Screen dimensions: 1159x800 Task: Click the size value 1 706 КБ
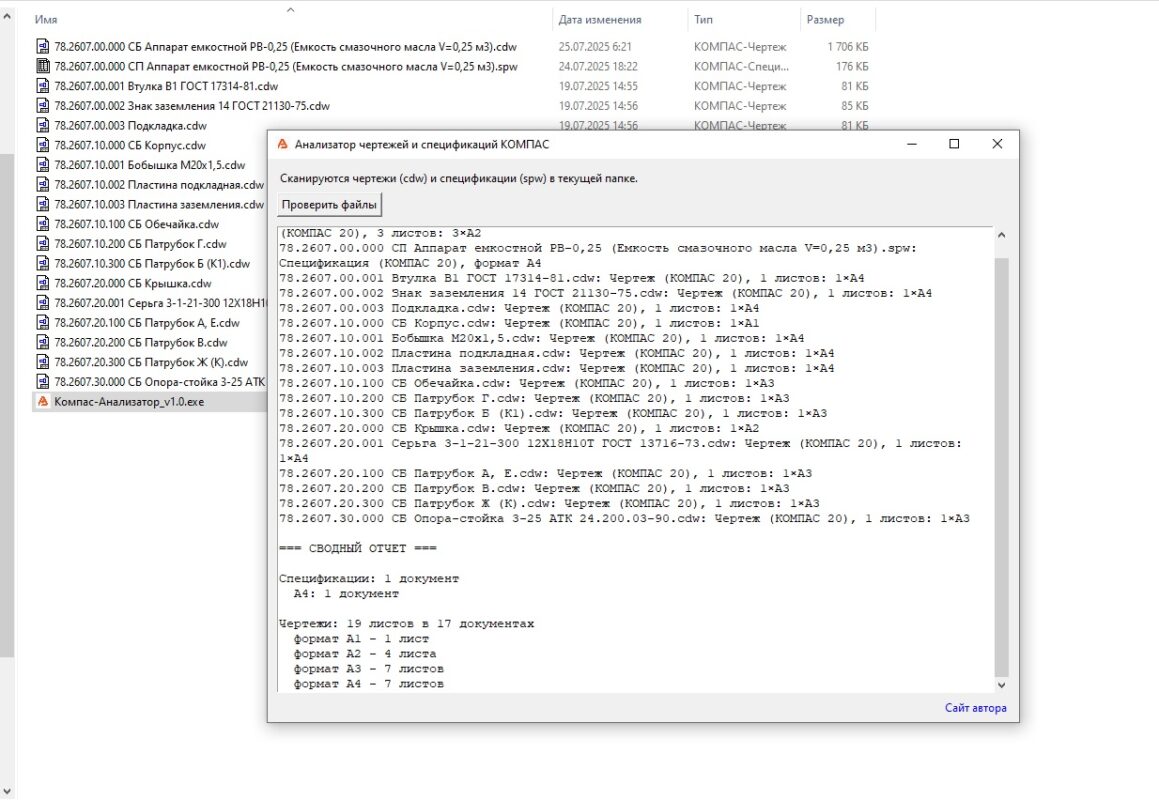tap(848, 47)
